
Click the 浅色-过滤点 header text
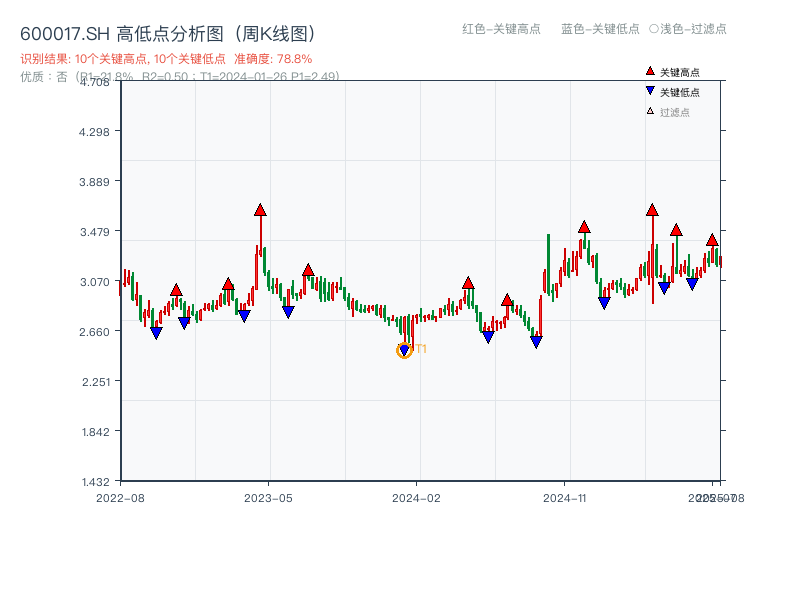click(x=693, y=29)
